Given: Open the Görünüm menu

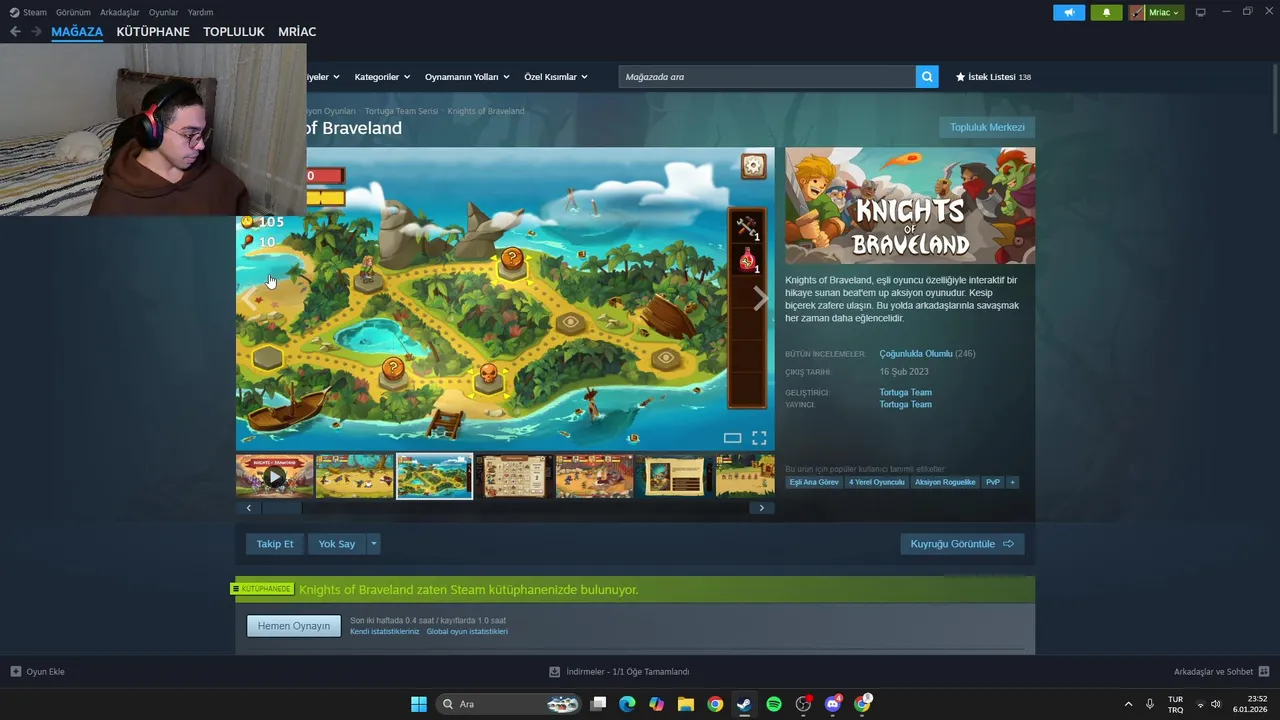Looking at the screenshot, I should click(73, 12).
